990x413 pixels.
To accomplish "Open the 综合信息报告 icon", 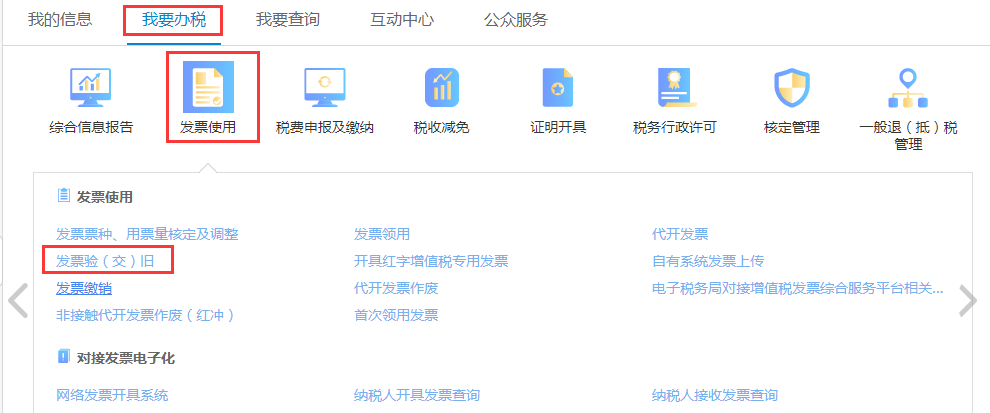I will click(x=90, y=88).
